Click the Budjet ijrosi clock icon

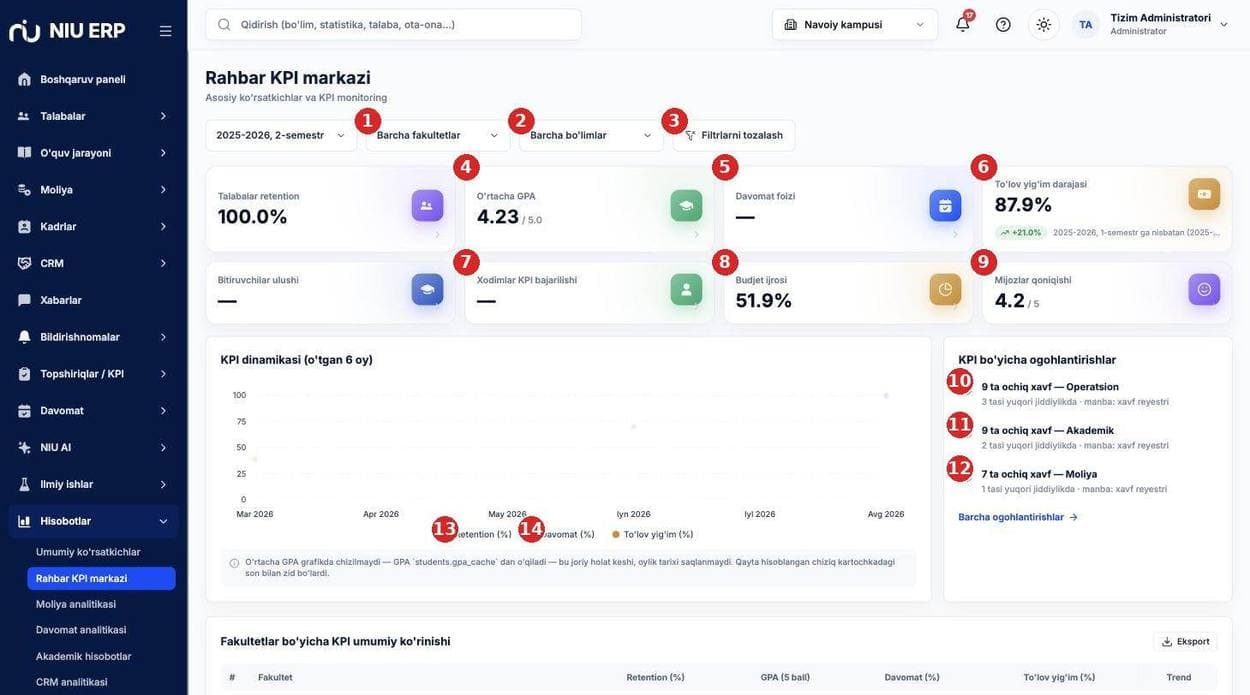(x=945, y=289)
